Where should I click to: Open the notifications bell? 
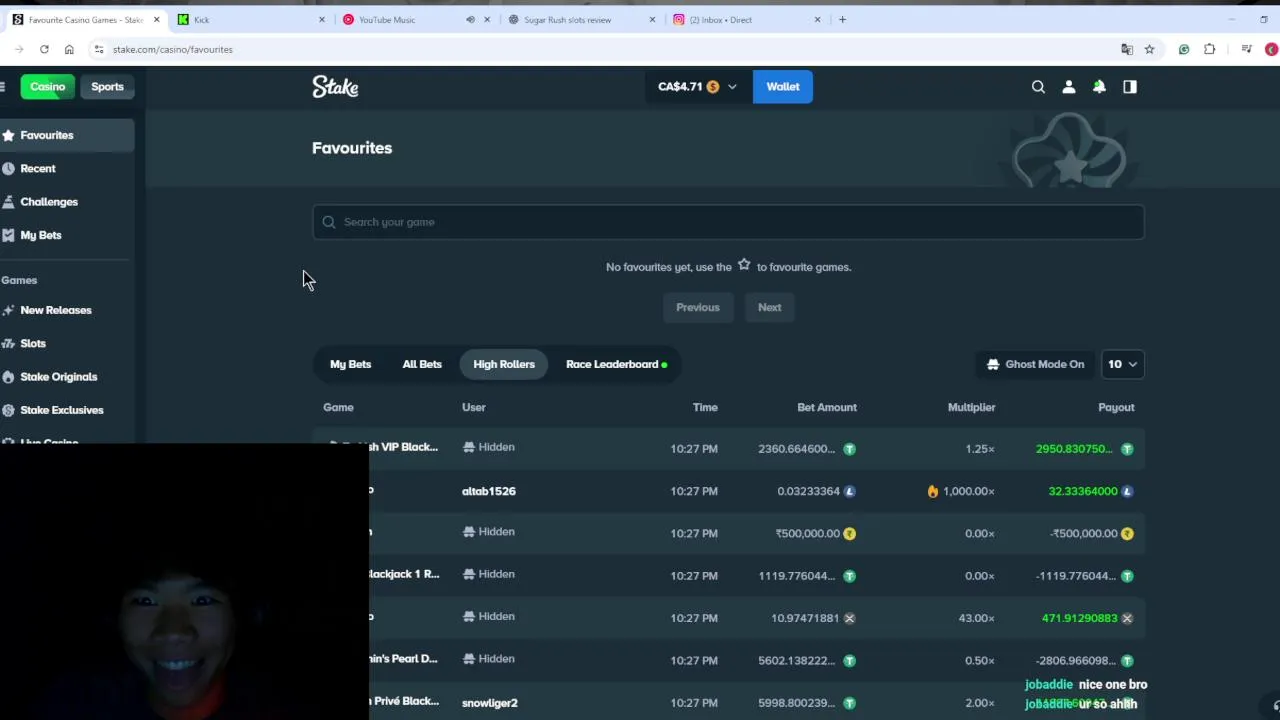click(x=1099, y=87)
